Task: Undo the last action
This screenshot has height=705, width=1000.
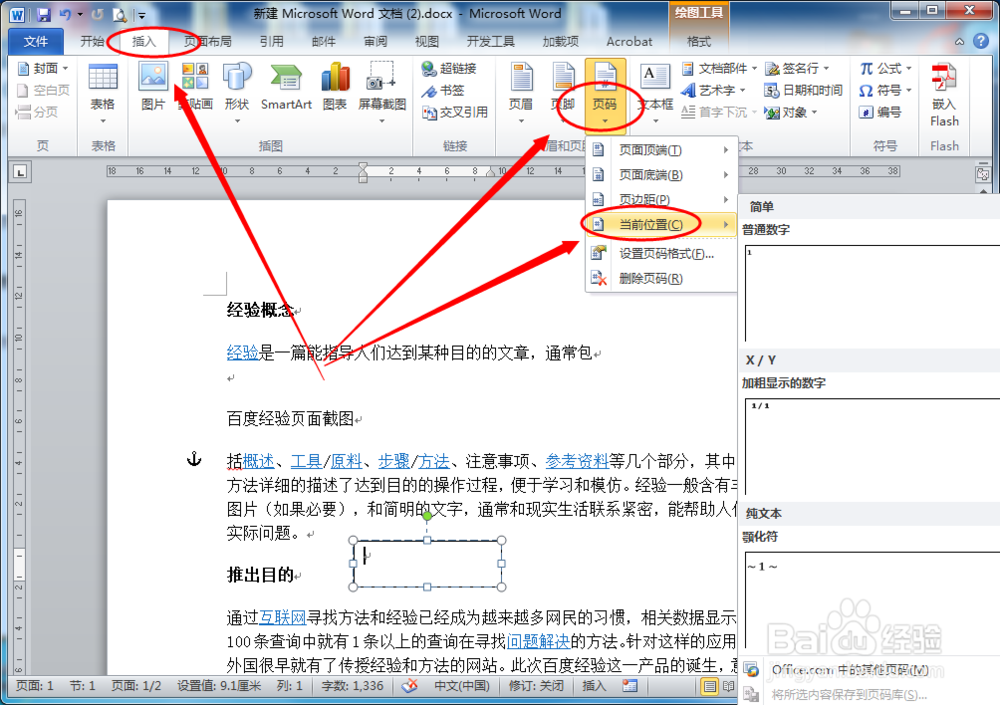Action: click(64, 14)
